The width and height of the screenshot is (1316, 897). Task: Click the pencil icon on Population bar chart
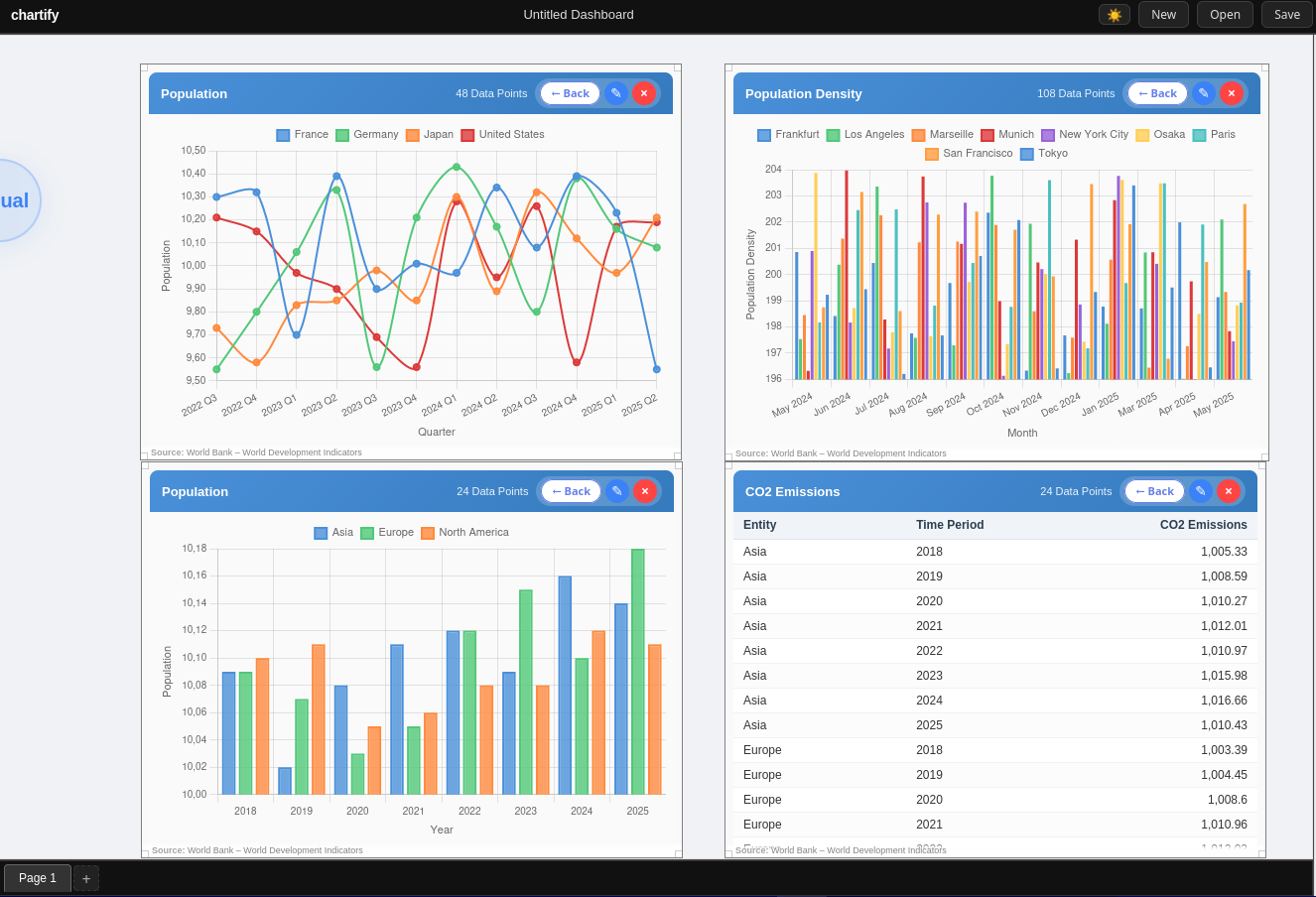pyautogui.click(x=616, y=491)
